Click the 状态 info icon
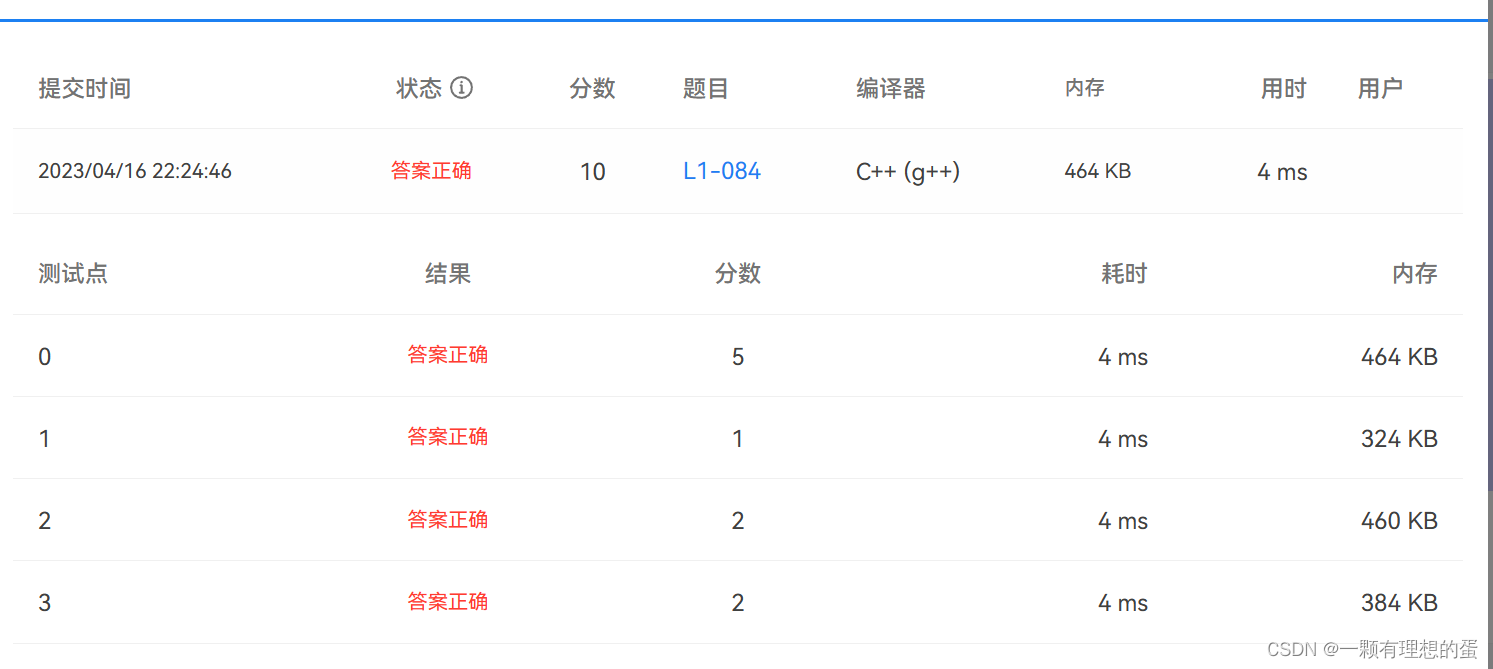The image size is (1493, 669). (x=461, y=88)
